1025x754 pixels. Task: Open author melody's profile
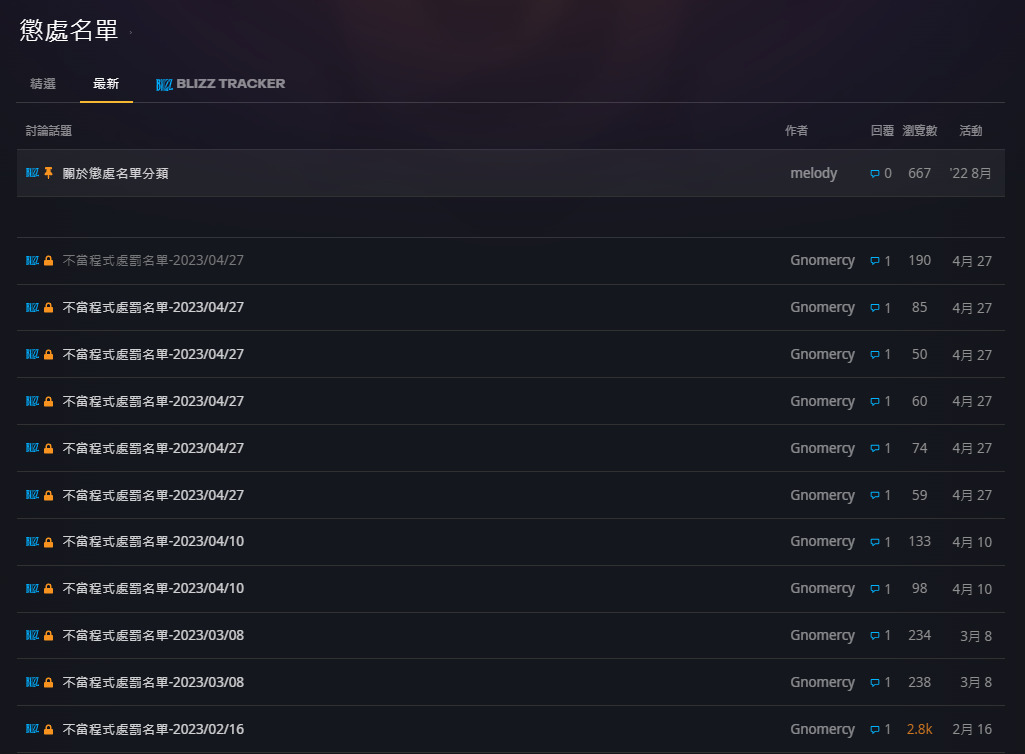click(813, 174)
